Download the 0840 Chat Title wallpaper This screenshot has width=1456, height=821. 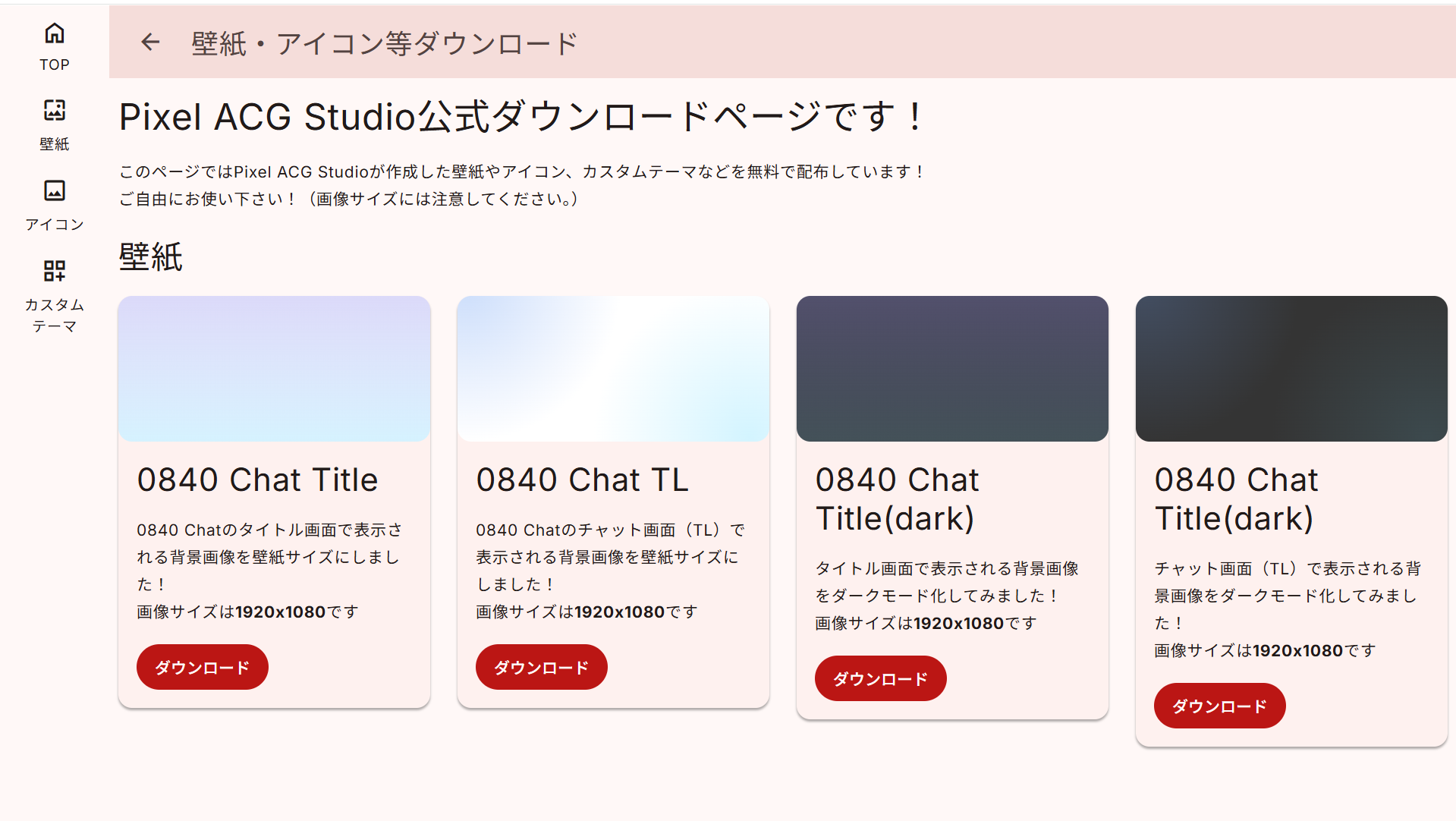click(x=203, y=668)
